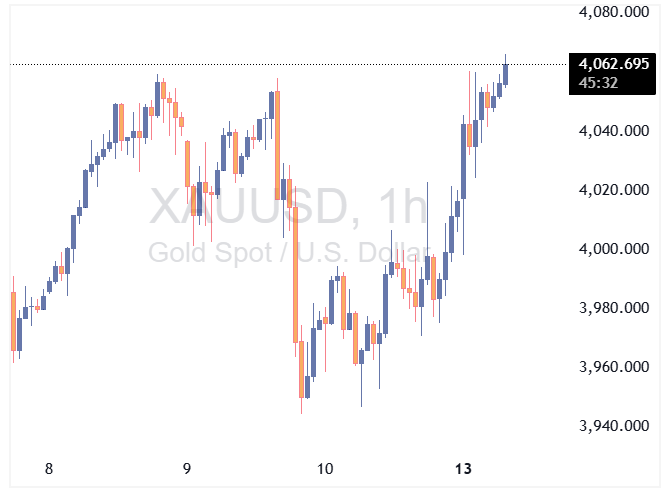This screenshot has width=670, height=502.
Task: Click date label 8 on time axis
Action: click(48, 468)
